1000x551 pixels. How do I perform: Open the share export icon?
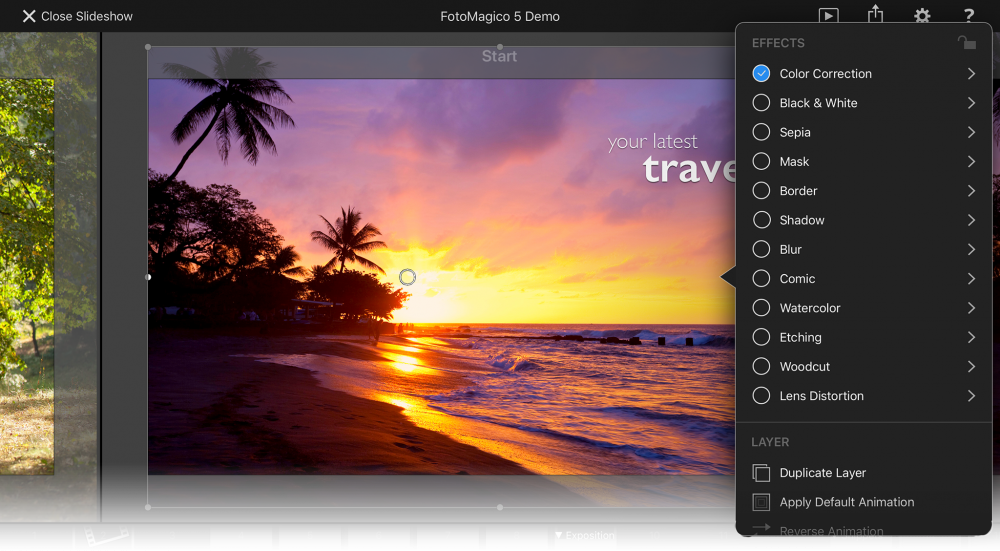(x=875, y=14)
